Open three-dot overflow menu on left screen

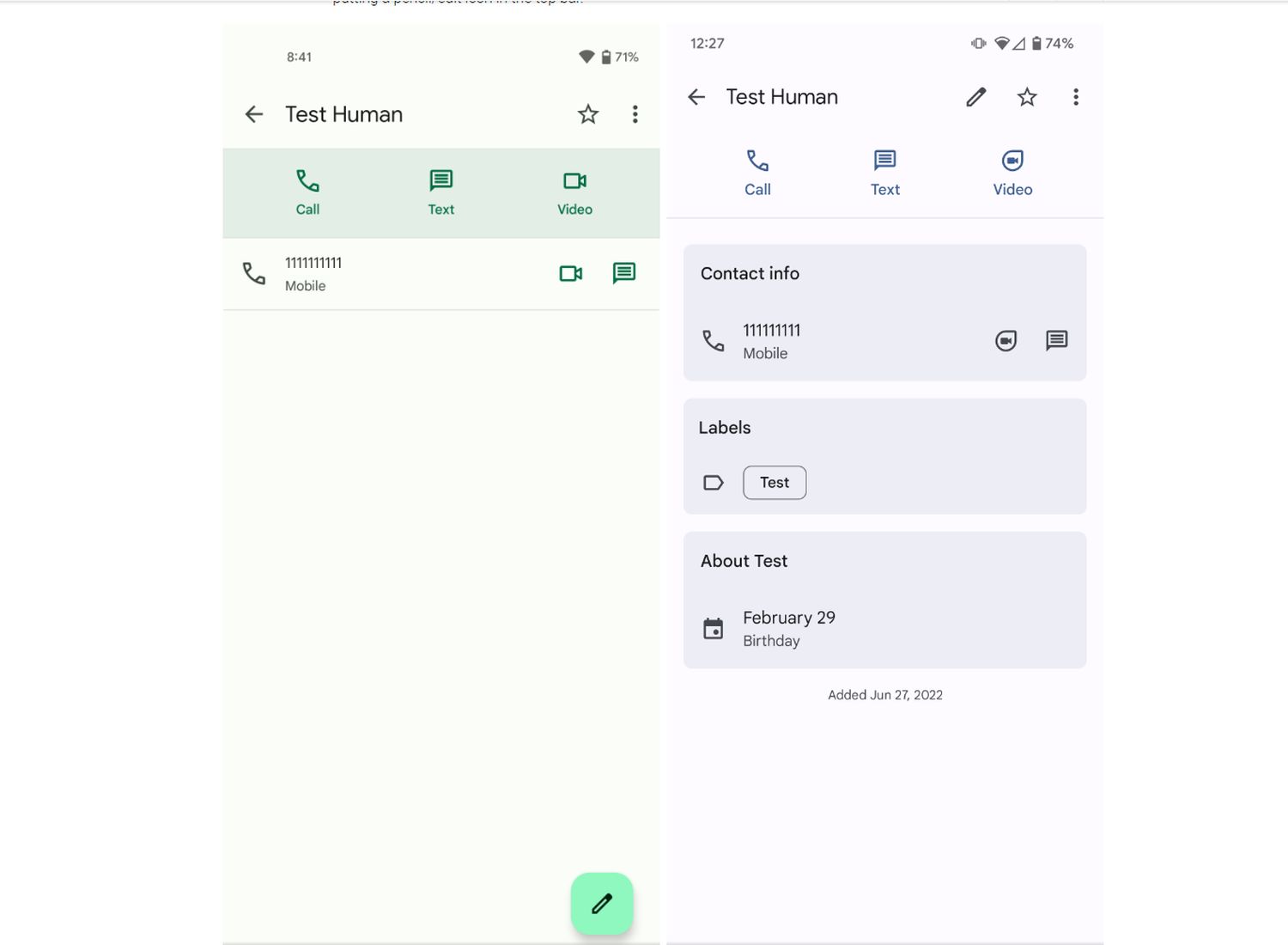tap(635, 114)
